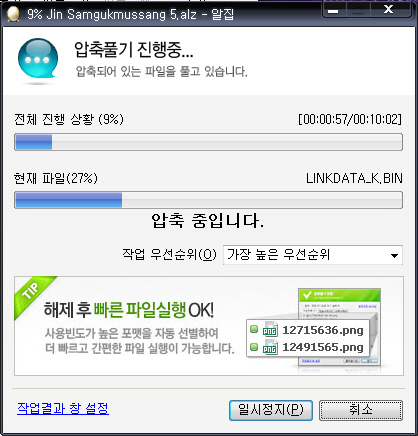This screenshot has height=436, width=418.
Task: Click the blue speech bubble progress icon
Action: click(38, 59)
